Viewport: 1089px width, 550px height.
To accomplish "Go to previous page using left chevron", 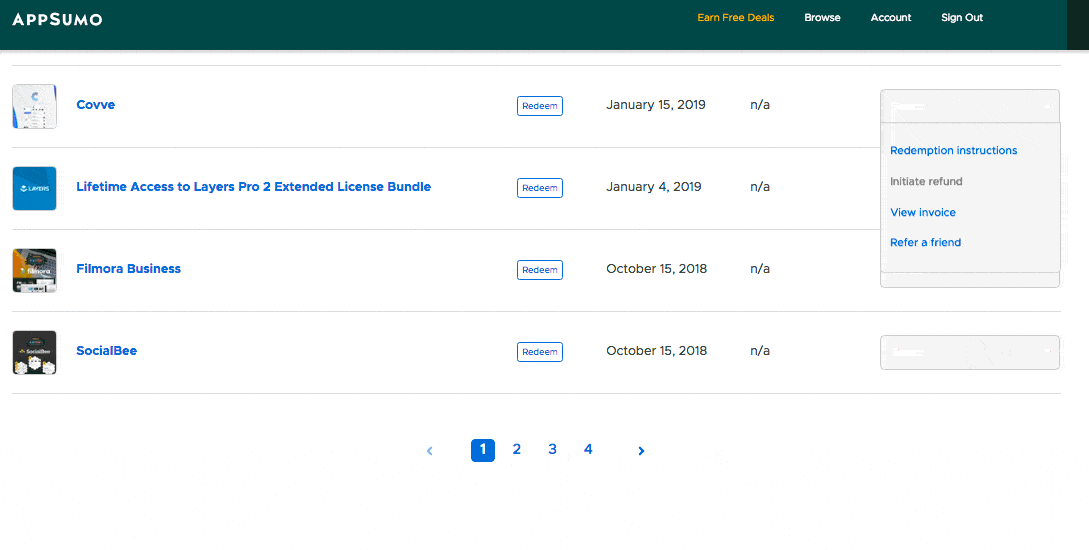I will (x=430, y=451).
